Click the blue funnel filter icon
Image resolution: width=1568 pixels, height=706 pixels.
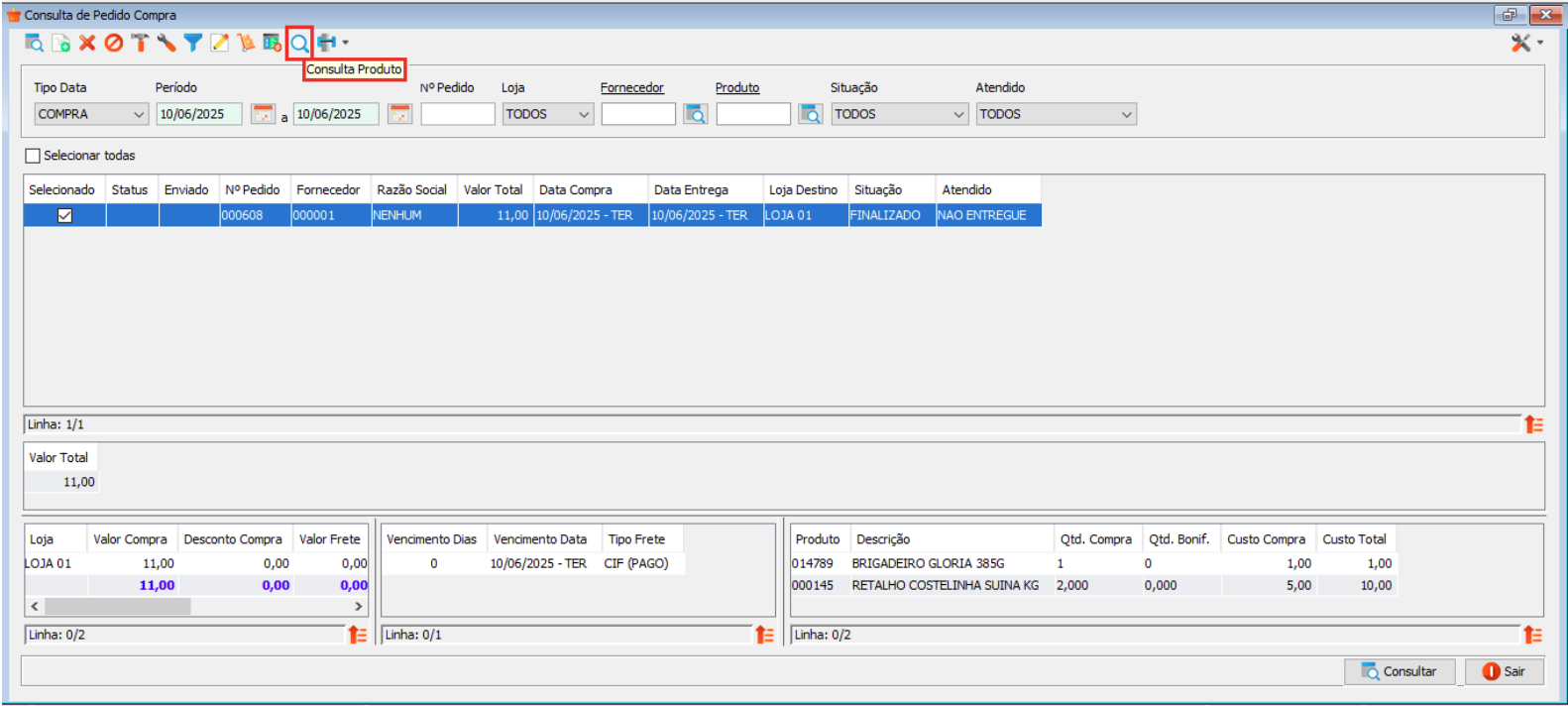193,43
